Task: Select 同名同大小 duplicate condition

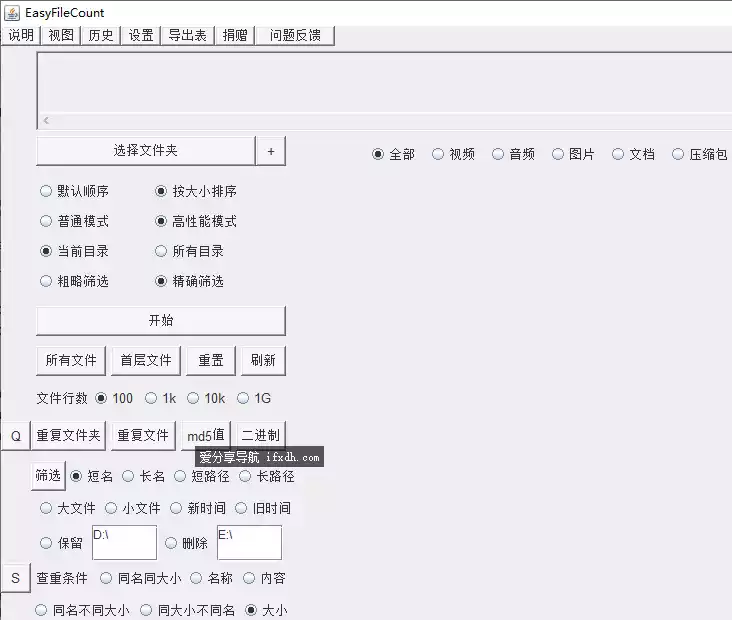Action: (141, 578)
